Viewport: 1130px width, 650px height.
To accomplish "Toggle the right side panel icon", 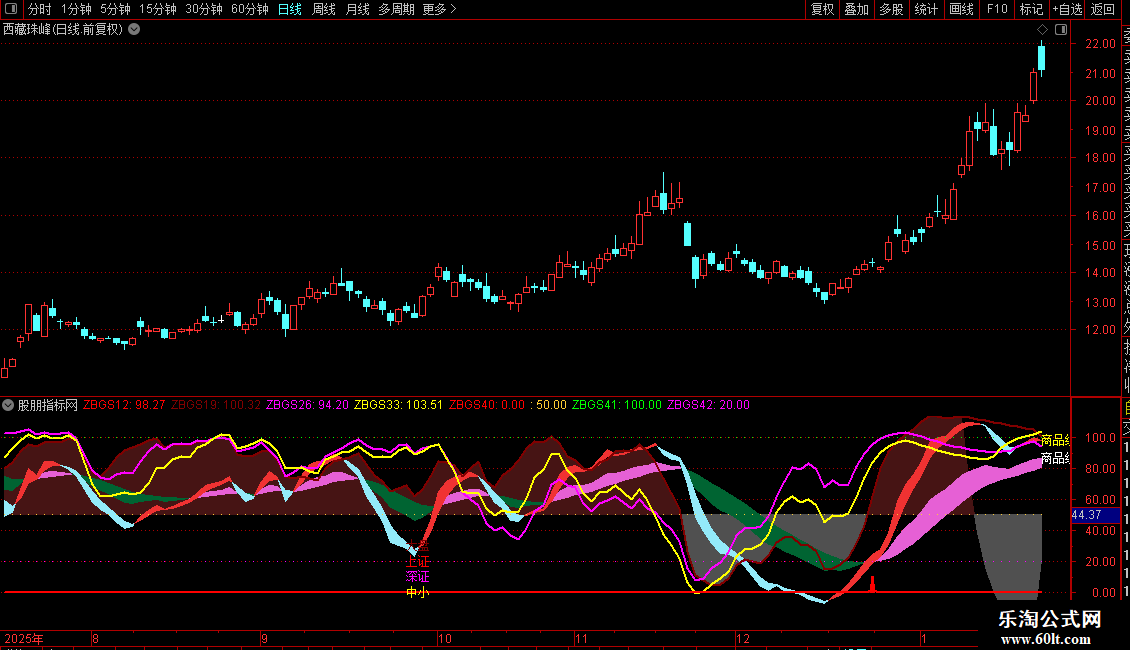I will click(1061, 30).
